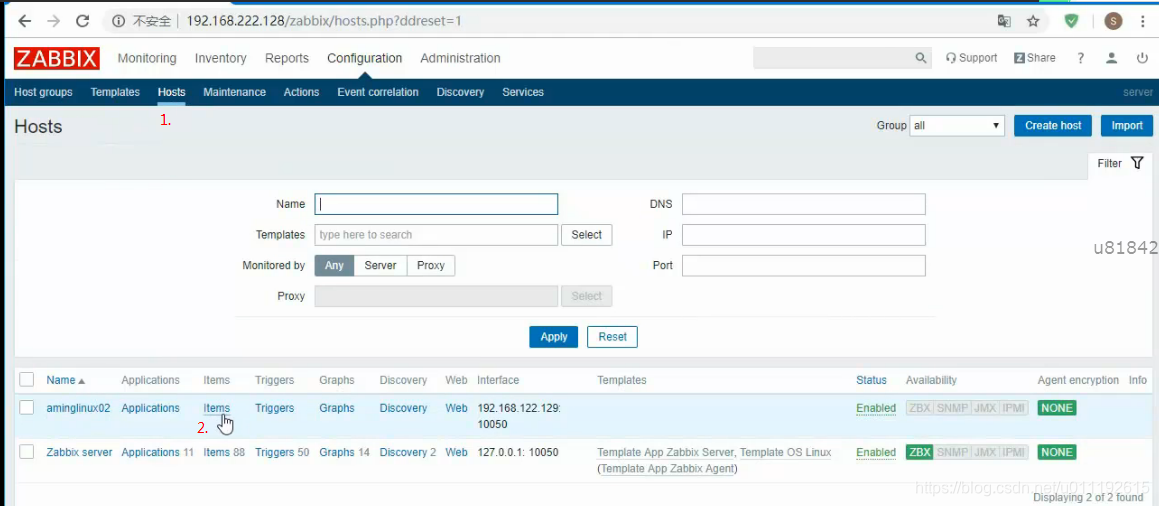The image size is (1159, 506).
Task: Open the Group dropdown
Action: click(x=957, y=126)
